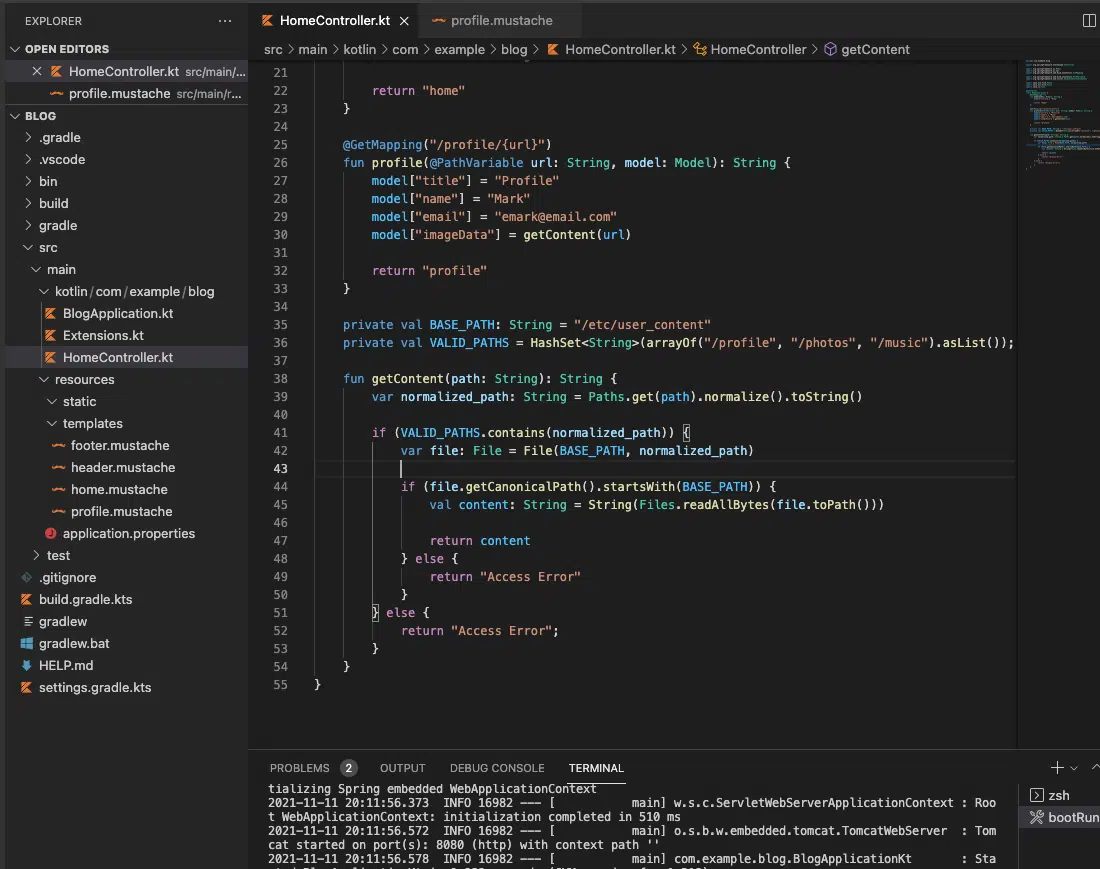Click getContent in the breadcrumb bar
The width and height of the screenshot is (1100, 869).
874,49
